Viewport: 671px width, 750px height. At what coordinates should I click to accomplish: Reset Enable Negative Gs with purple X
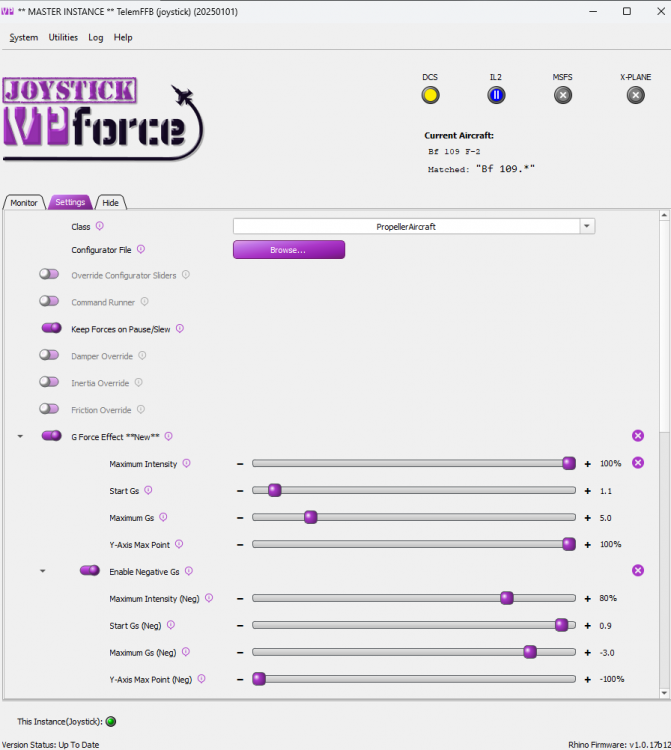point(638,570)
